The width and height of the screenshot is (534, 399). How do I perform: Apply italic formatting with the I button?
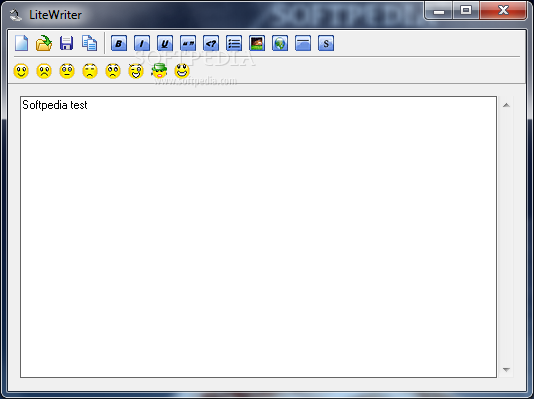click(142, 43)
